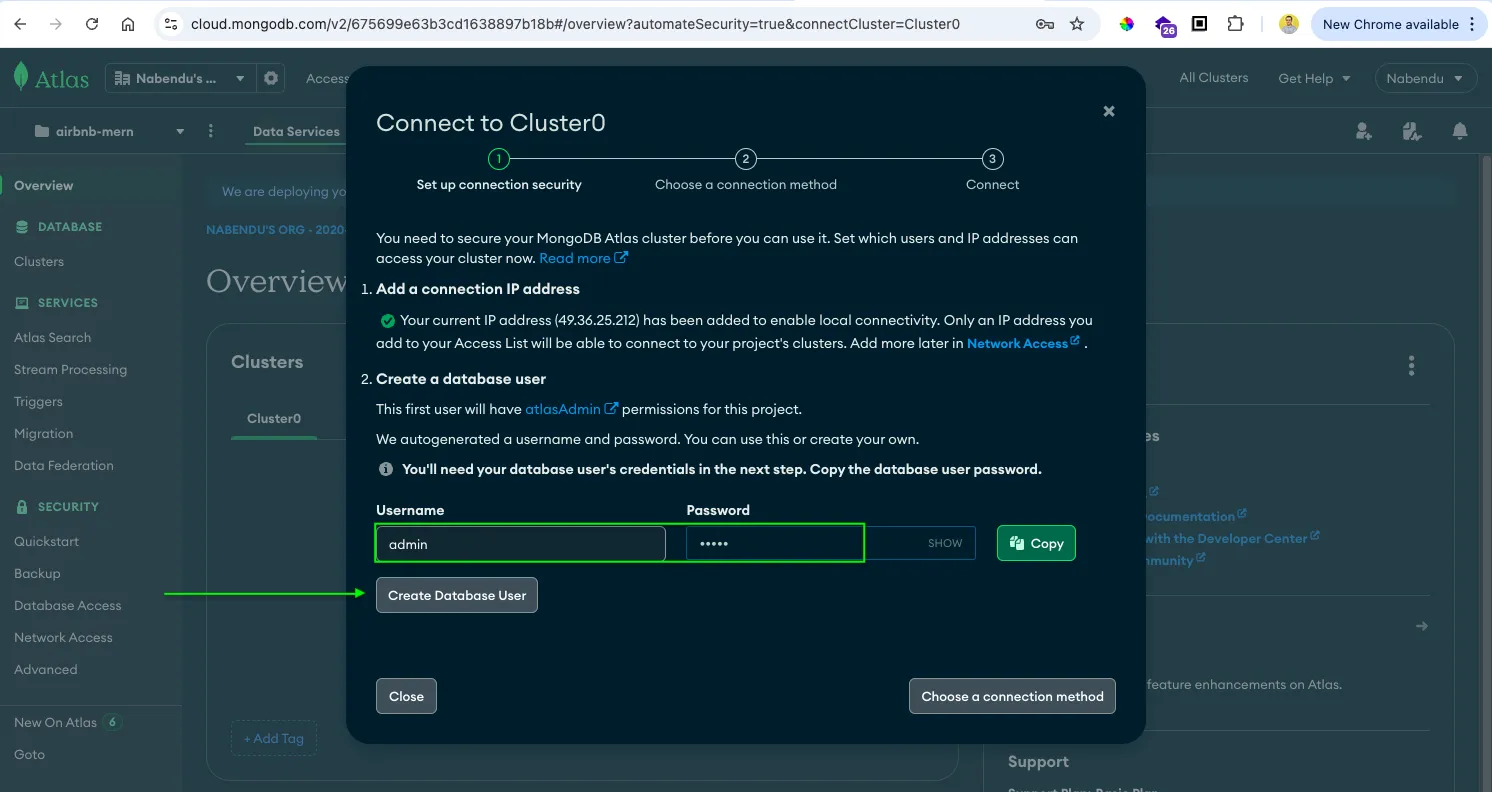Open Backup in the sidebar
This screenshot has height=792, width=1492.
37,573
